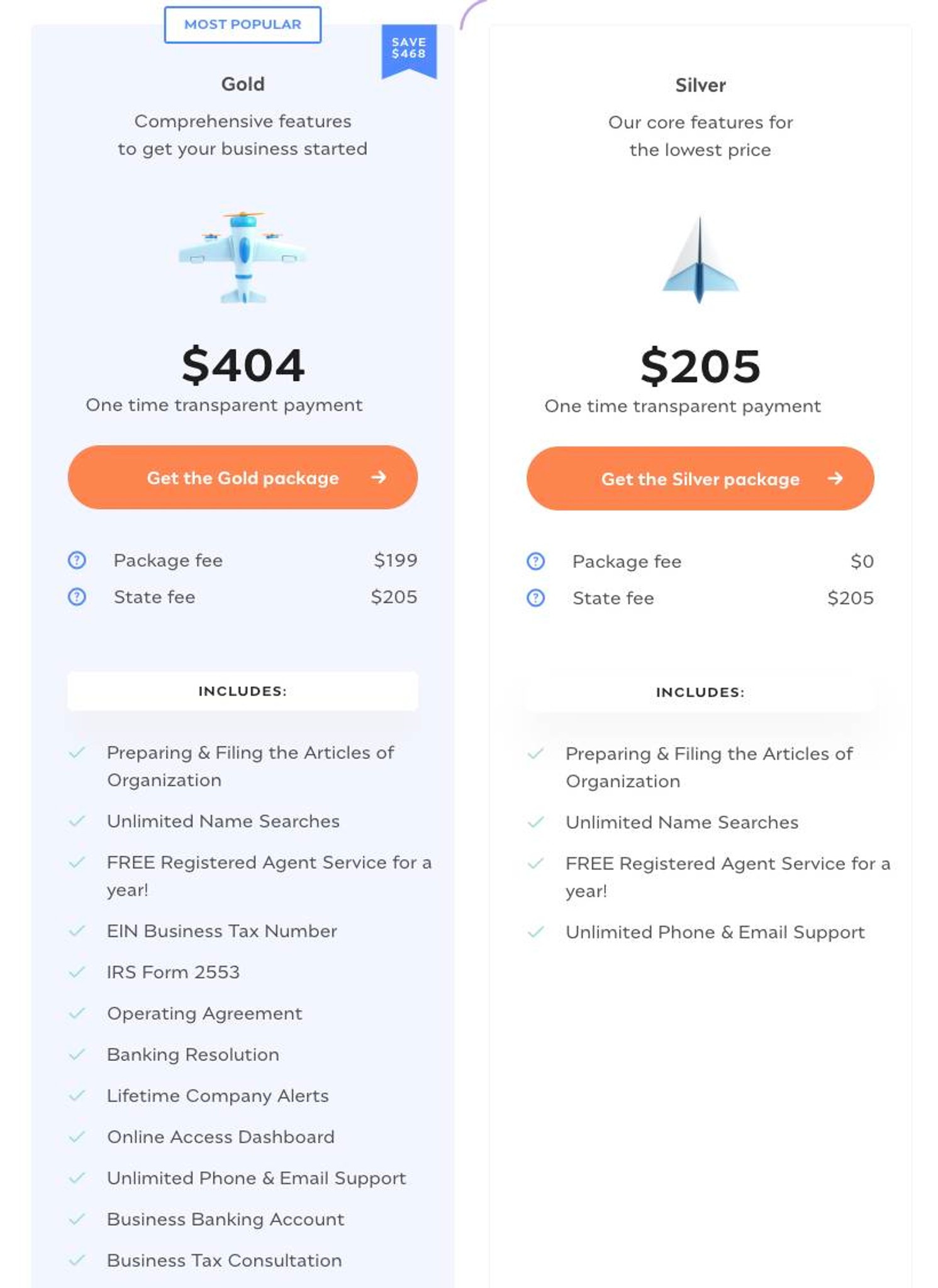Click the question mark icon beside Silver Package fee
This screenshot has height=1288, width=938.
coord(535,561)
